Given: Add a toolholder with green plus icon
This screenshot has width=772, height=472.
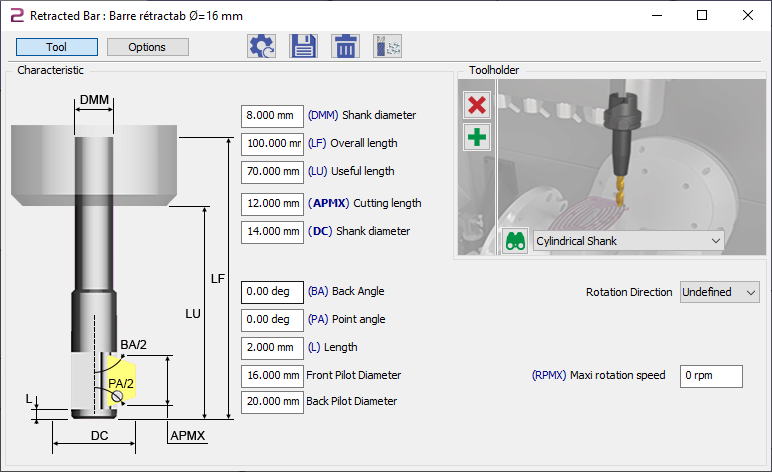Looking at the screenshot, I should [x=477, y=137].
